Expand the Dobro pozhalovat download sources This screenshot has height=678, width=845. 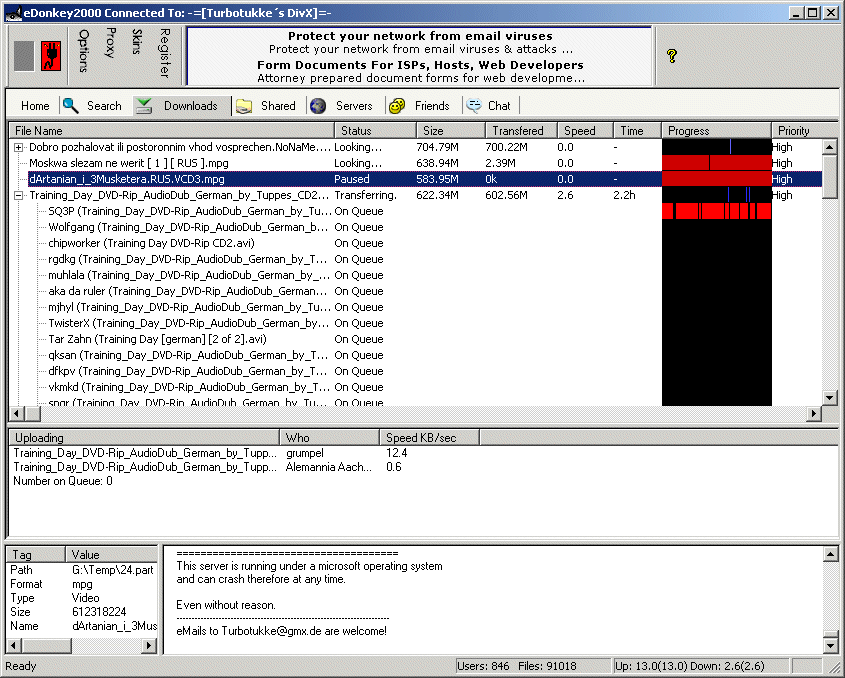pyautogui.click(x=18, y=147)
